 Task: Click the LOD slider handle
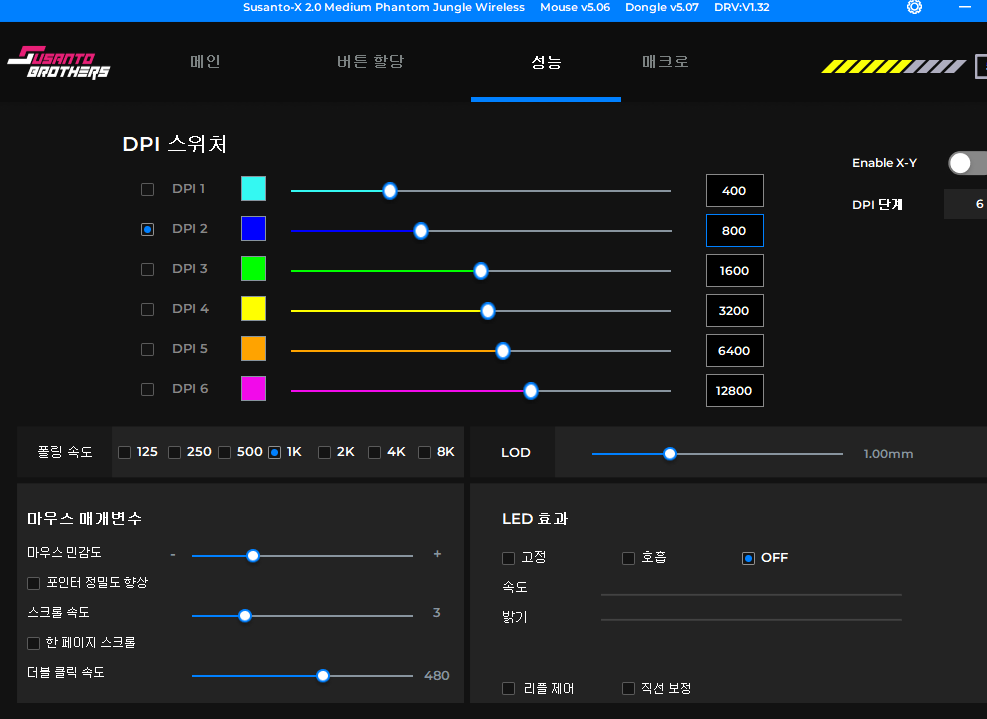pyautogui.click(x=670, y=453)
